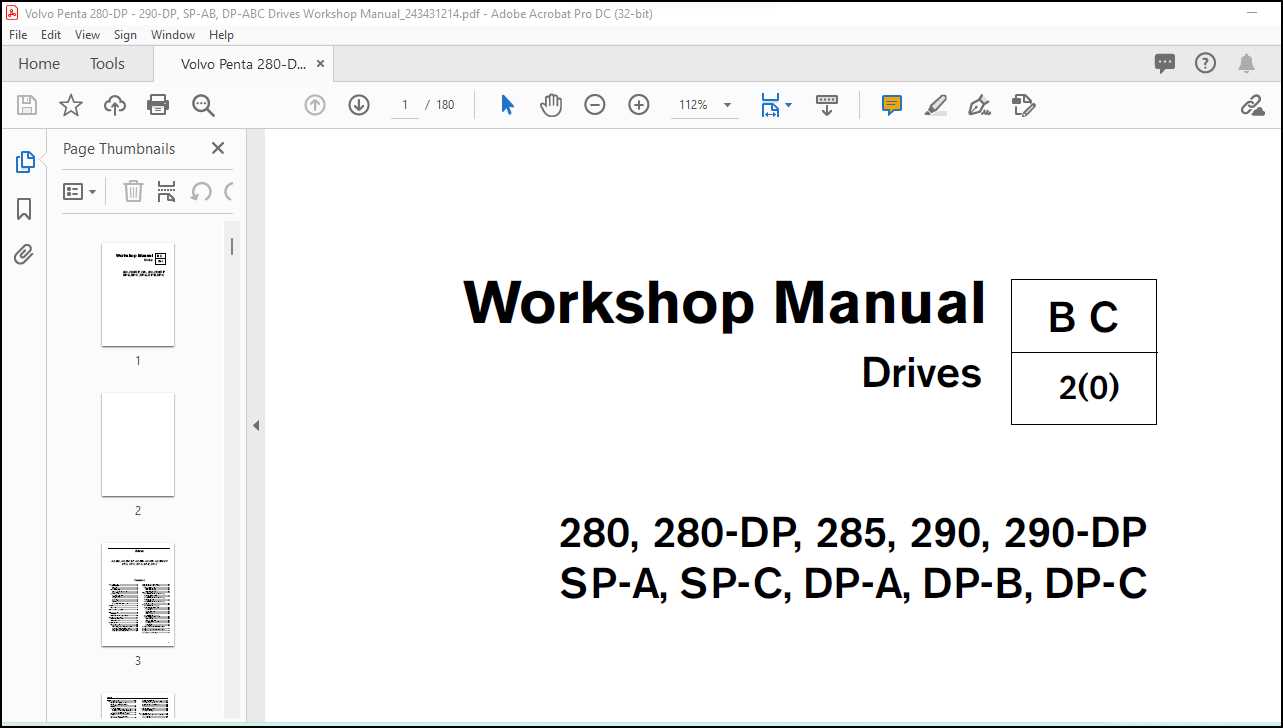Click the scrolling mode keyboard icon

tap(827, 105)
